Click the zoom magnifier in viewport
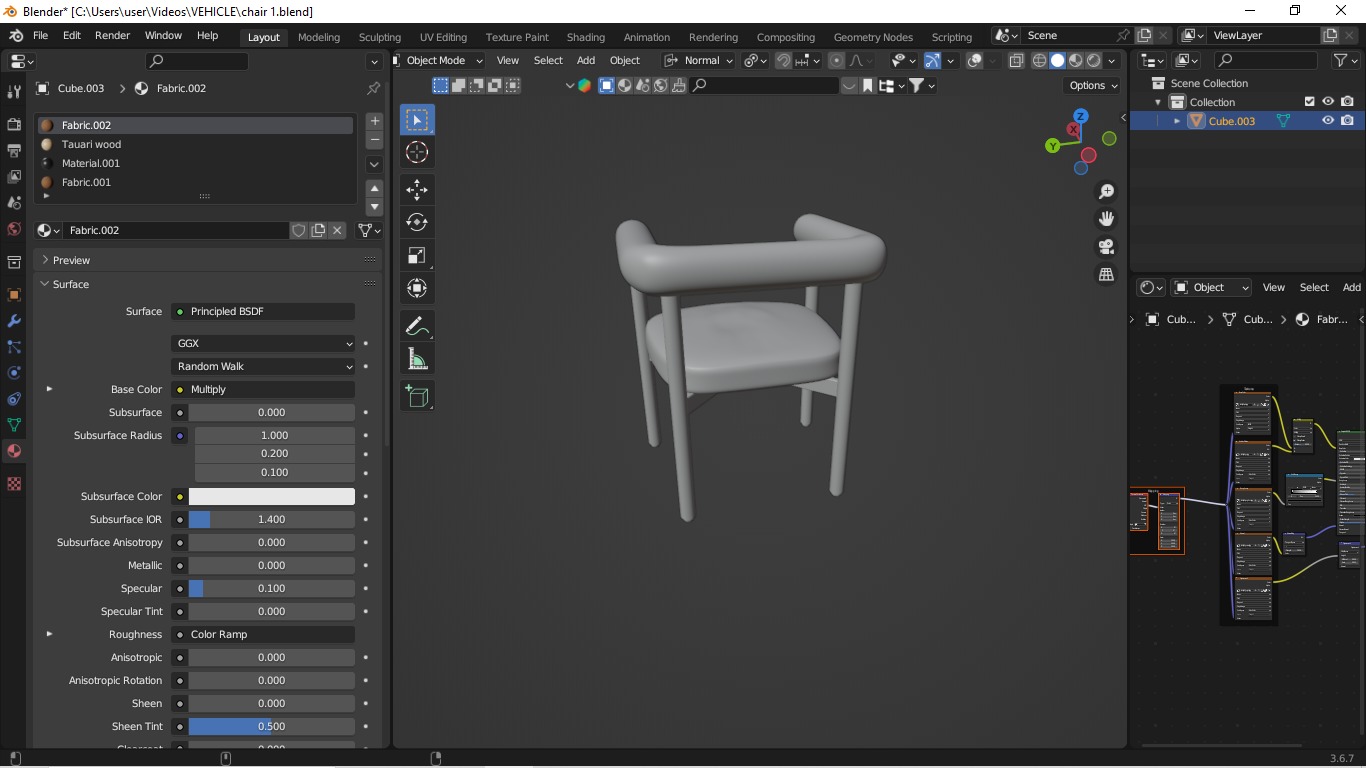Viewport: 1366px width, 768px height. pyautogui.click(x=1106, y=191)
